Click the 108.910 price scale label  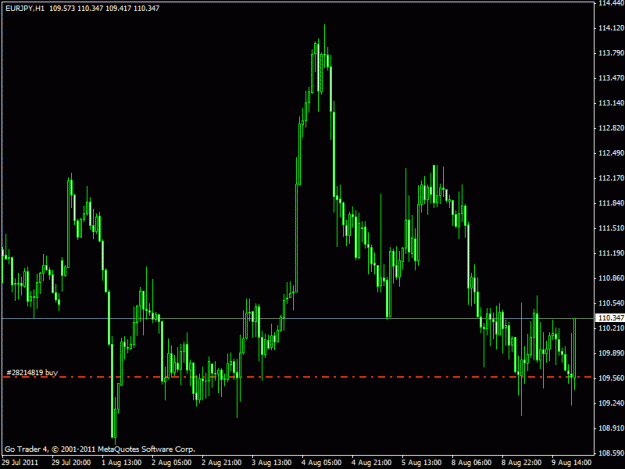611,428
